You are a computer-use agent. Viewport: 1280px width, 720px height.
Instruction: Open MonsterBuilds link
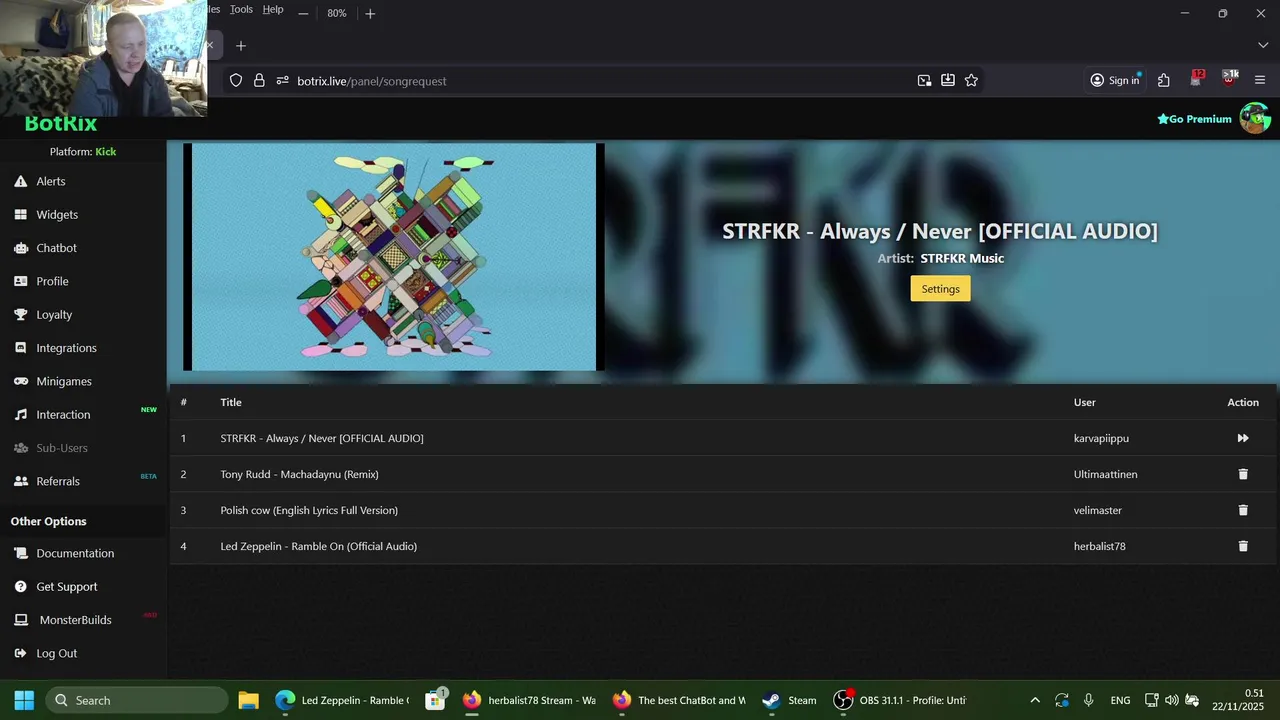point(75,620)
